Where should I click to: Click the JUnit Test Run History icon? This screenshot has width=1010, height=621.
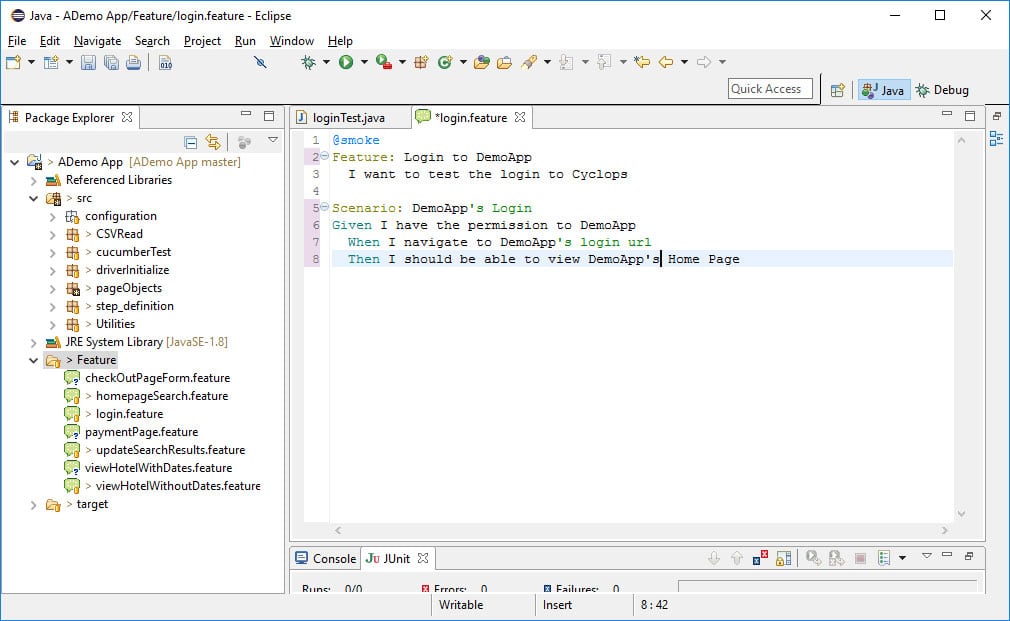pos(884,558)
